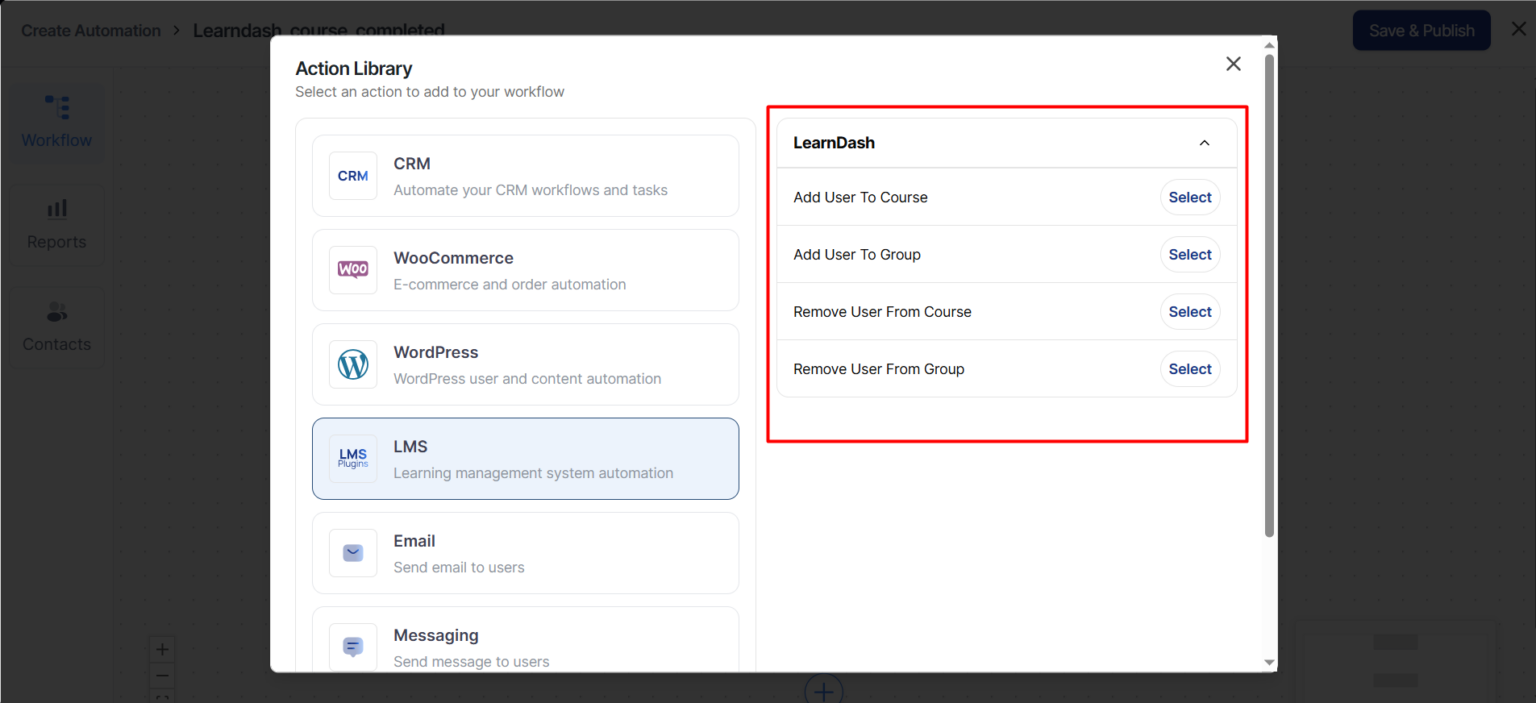Open the Contacts panel in the sidebar
This screenshot has height=703, width=1536.
coord(56,327)
